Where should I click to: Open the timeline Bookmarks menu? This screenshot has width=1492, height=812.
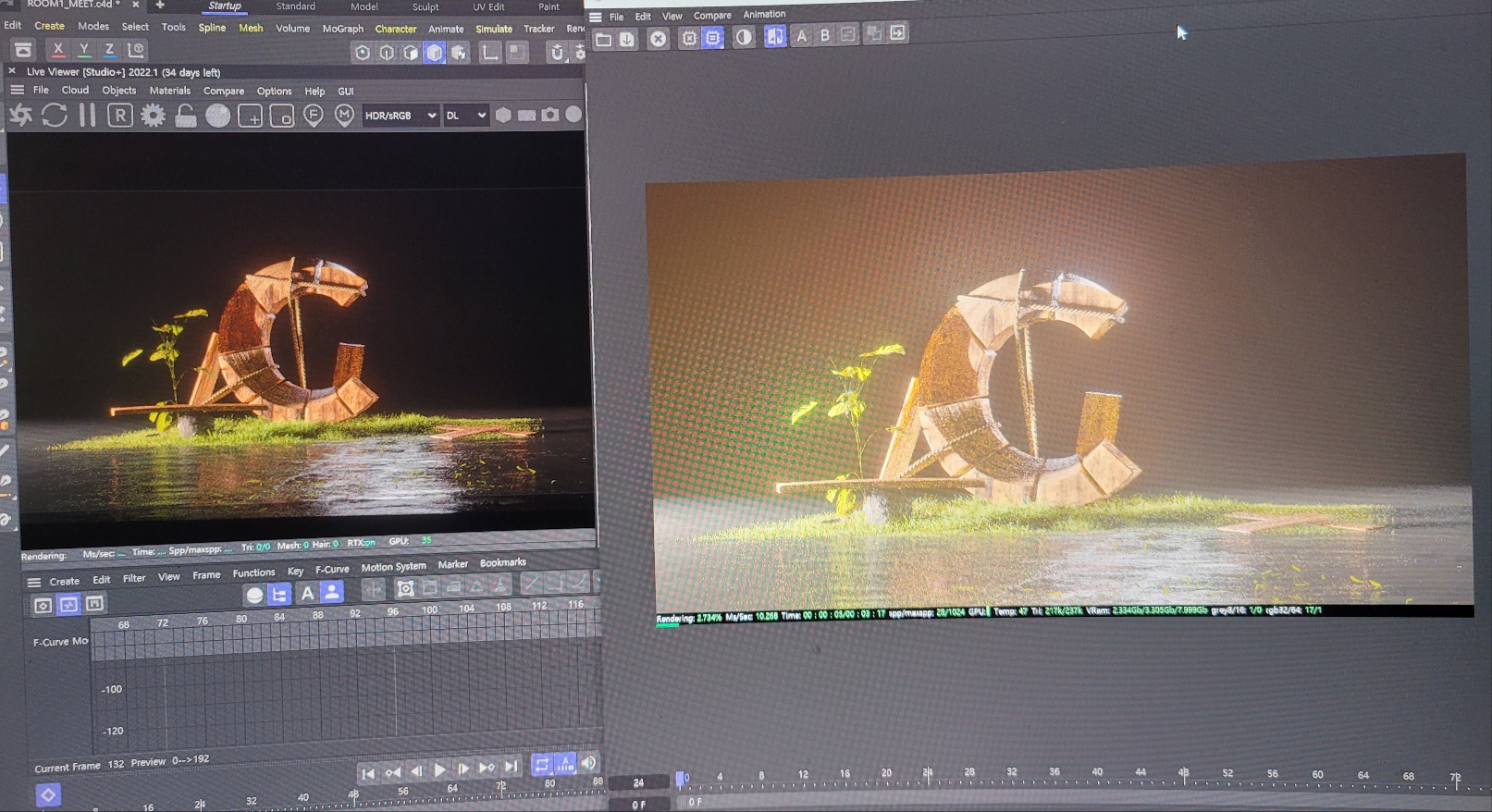point(503,562)
